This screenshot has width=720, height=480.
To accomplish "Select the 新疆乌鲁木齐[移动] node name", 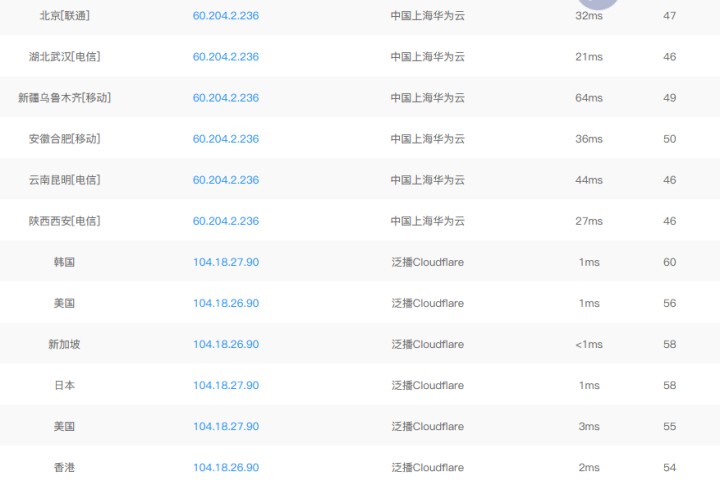I will coord(64,98).
